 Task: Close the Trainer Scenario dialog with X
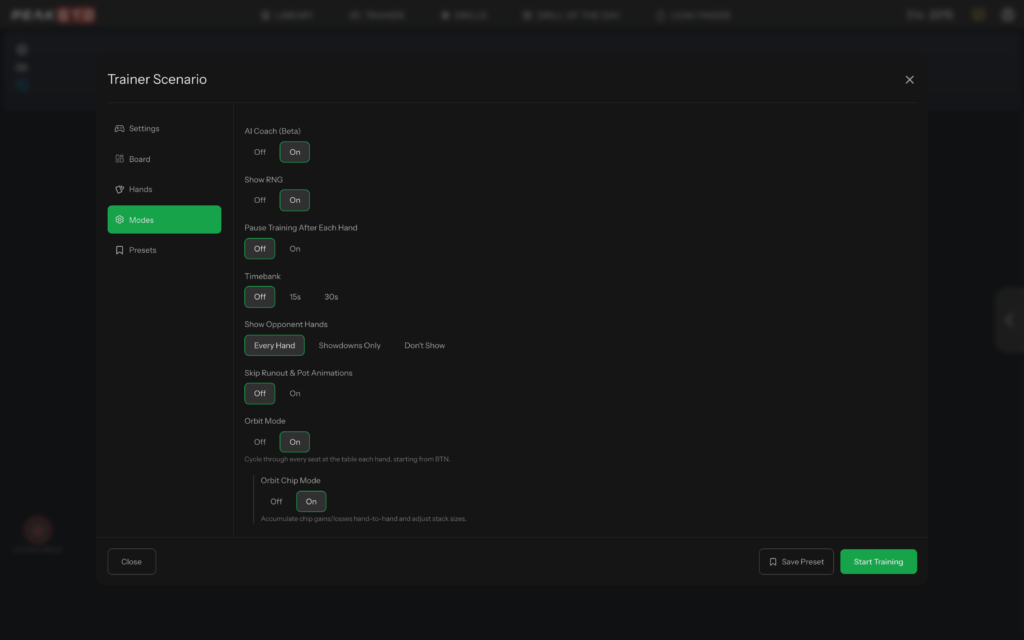pyautogui.click(x=909, y=80)
